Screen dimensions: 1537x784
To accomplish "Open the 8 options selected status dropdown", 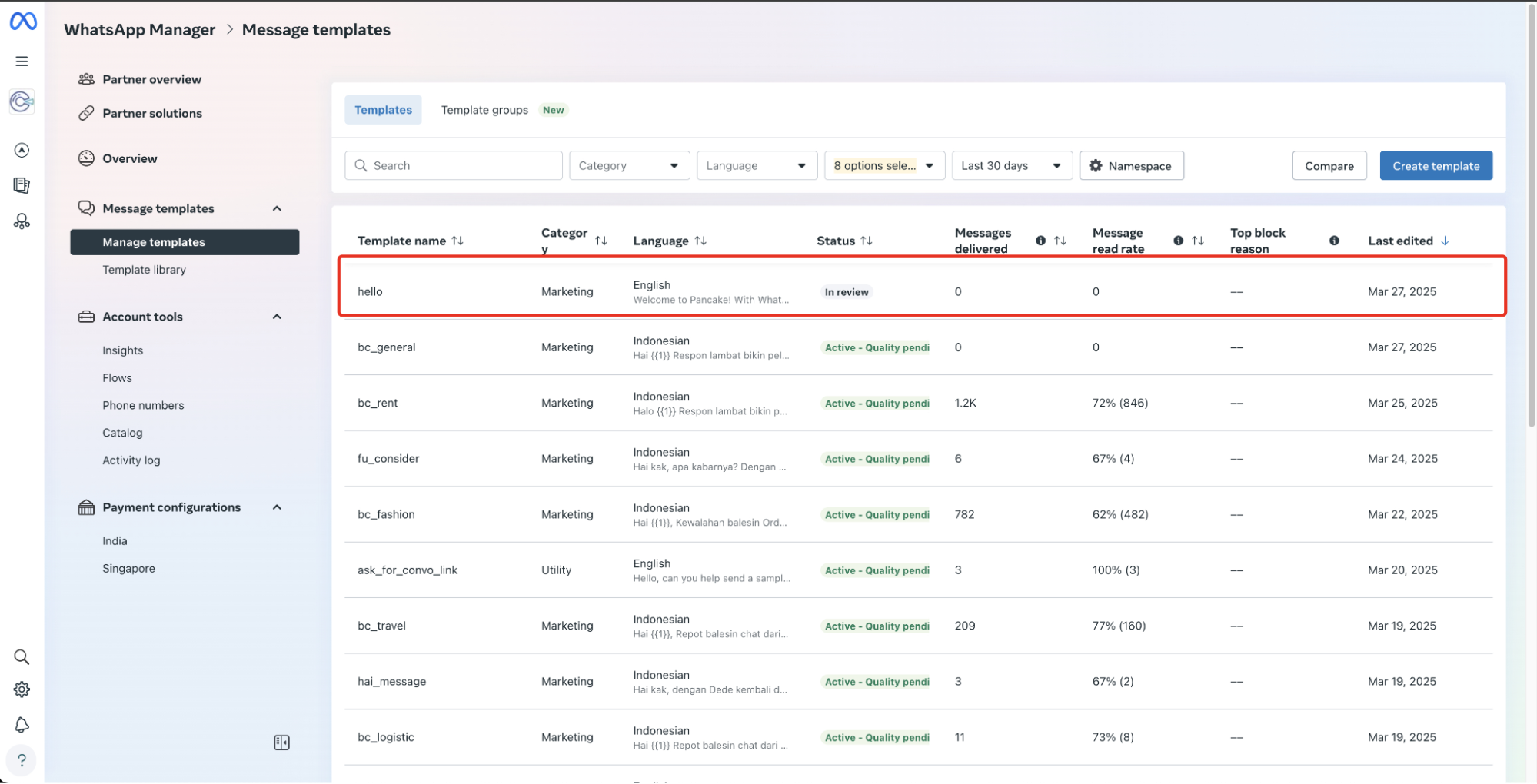I will click(884, 165).
